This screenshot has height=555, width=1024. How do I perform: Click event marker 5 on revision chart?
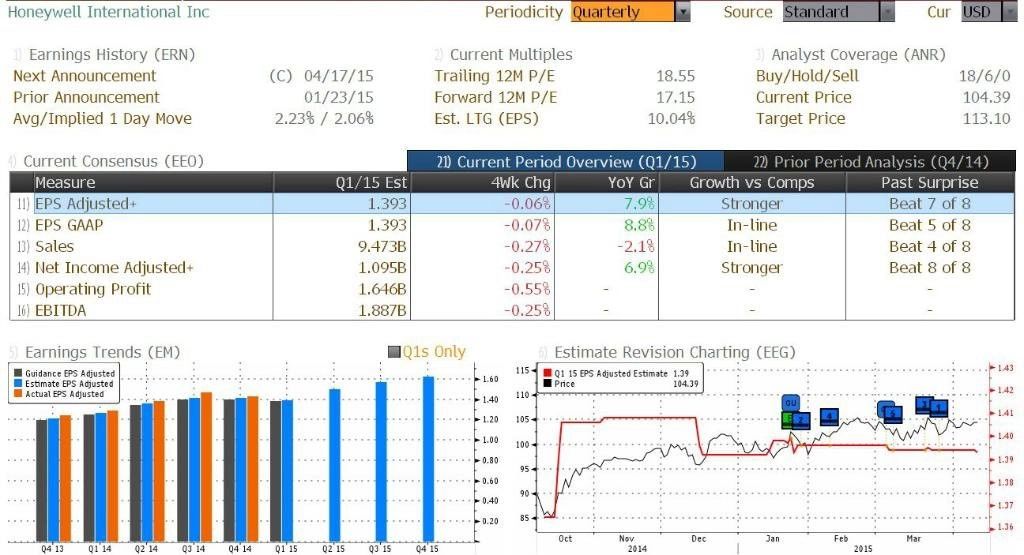coord(893,415)
